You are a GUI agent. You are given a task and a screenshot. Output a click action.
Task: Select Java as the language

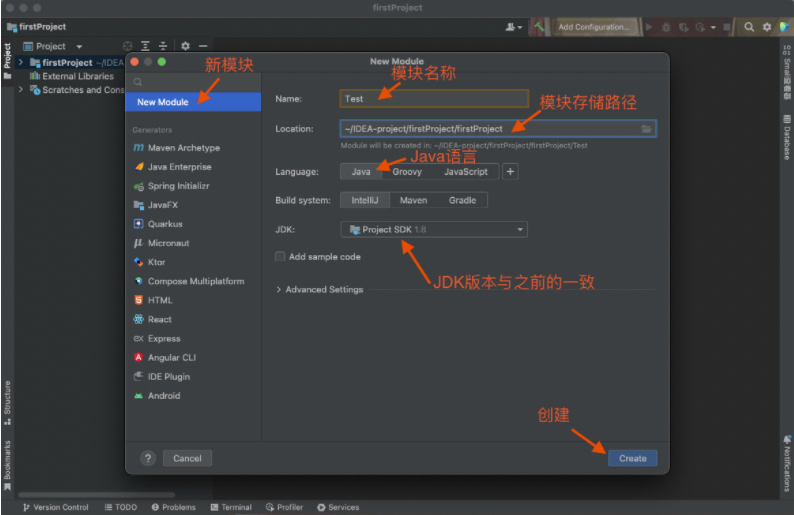tap(361, 172)
